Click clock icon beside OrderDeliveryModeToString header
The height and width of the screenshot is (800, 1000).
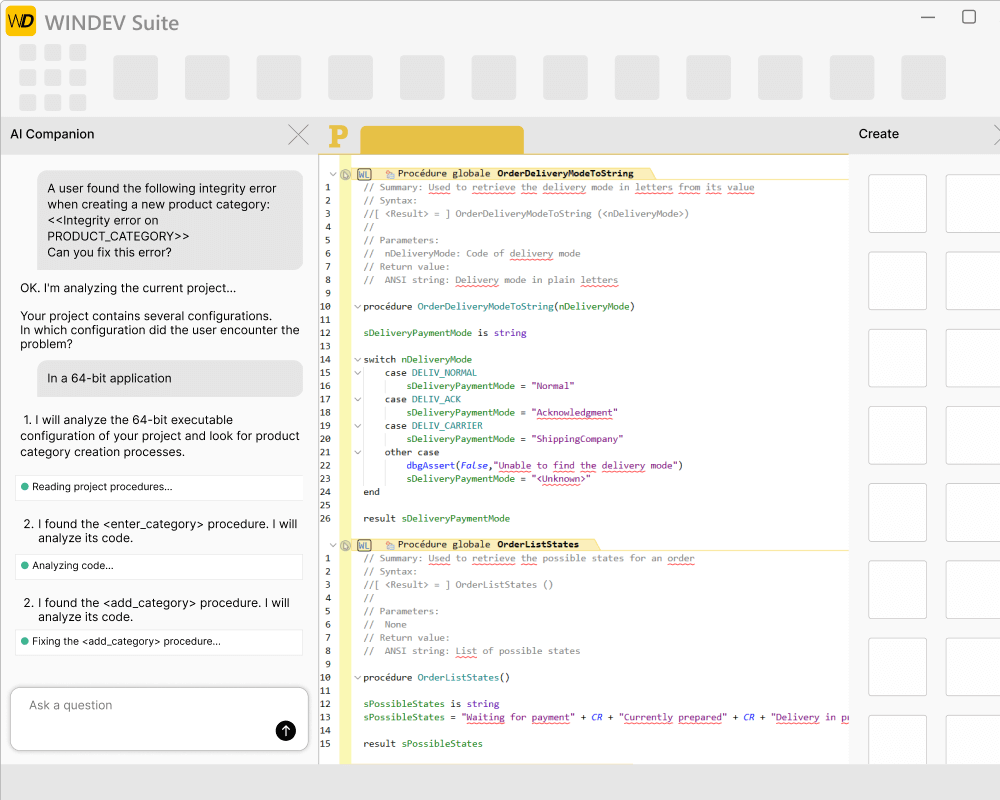(x=346, y=174)
